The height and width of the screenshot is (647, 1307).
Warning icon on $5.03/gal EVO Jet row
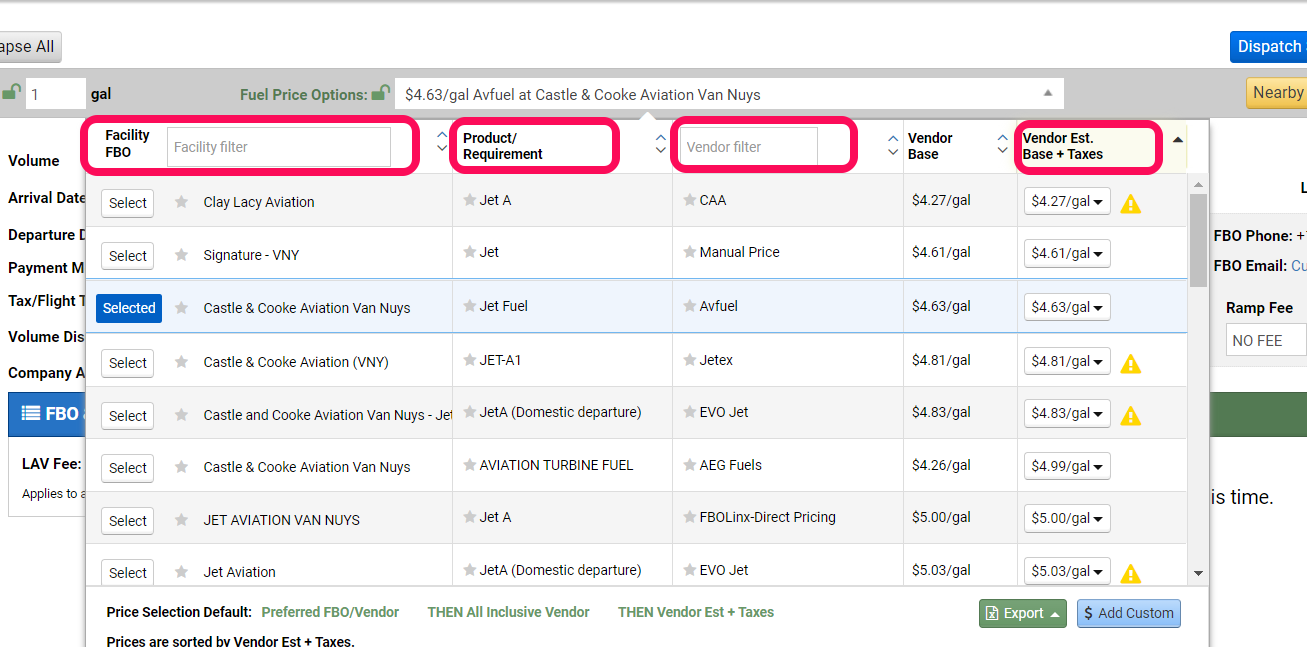point(1130,573)
